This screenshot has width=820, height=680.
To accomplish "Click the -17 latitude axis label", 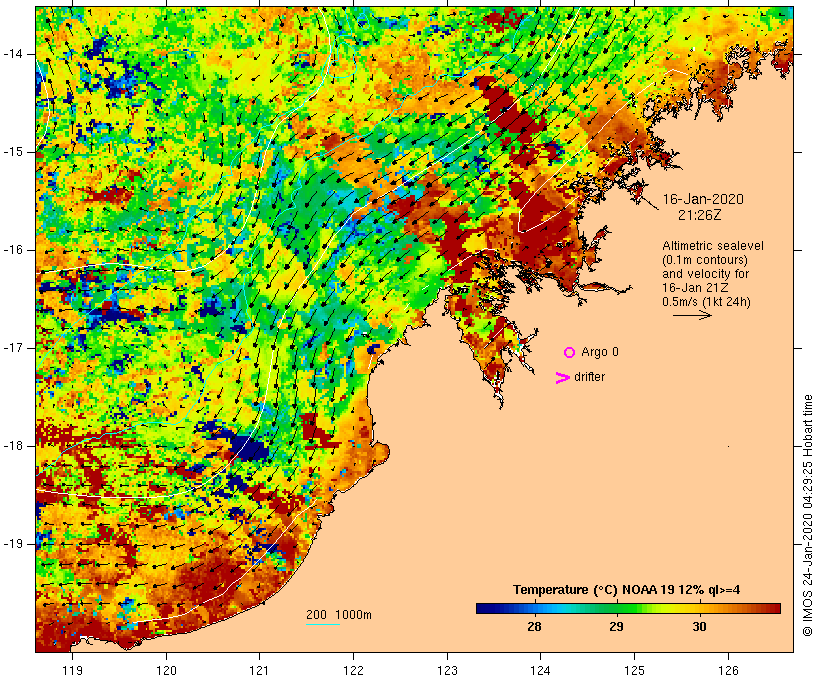I will (13, 348).
